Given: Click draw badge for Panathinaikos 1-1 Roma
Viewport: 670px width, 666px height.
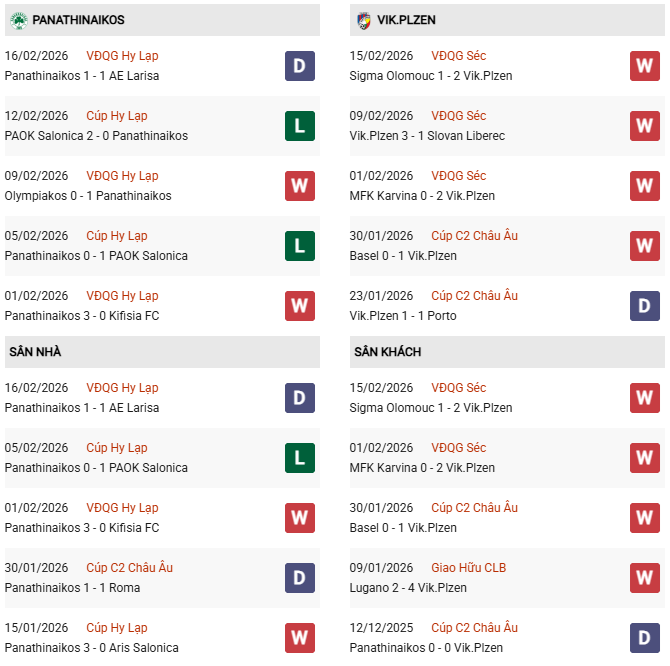Looking at the screenshot, I should tap(300, 578).
